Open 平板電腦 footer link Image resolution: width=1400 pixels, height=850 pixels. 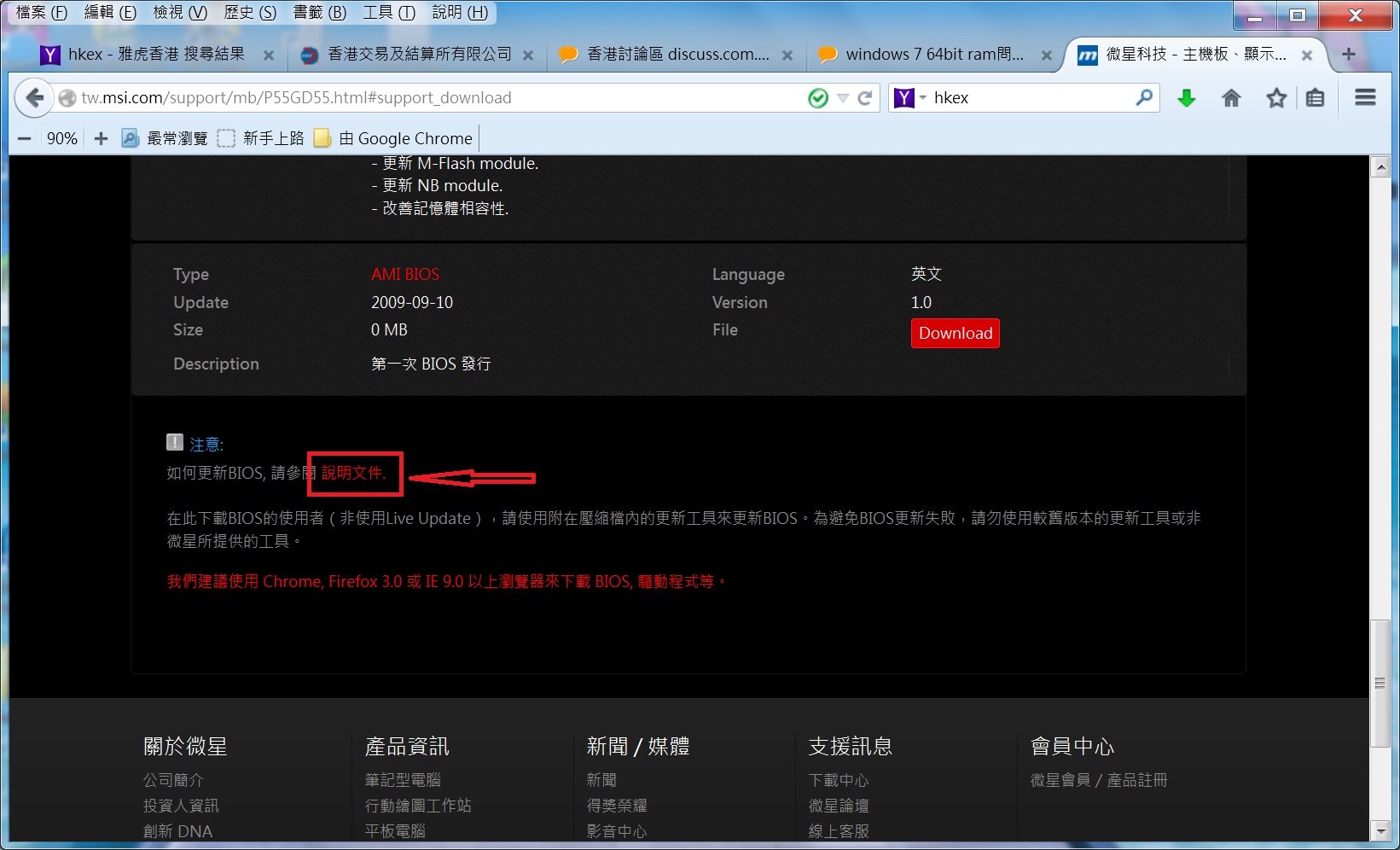(395, 831)
